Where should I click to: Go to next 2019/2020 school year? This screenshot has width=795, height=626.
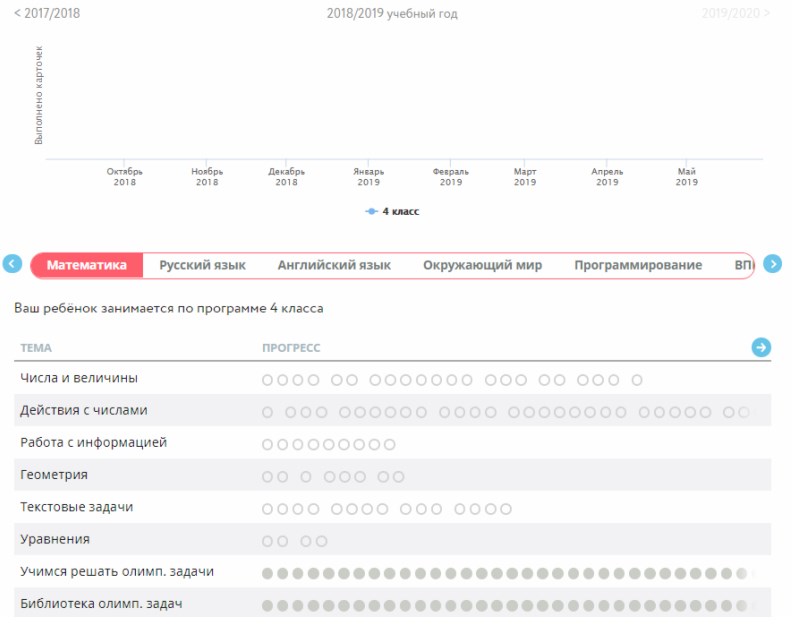[736, 13]
